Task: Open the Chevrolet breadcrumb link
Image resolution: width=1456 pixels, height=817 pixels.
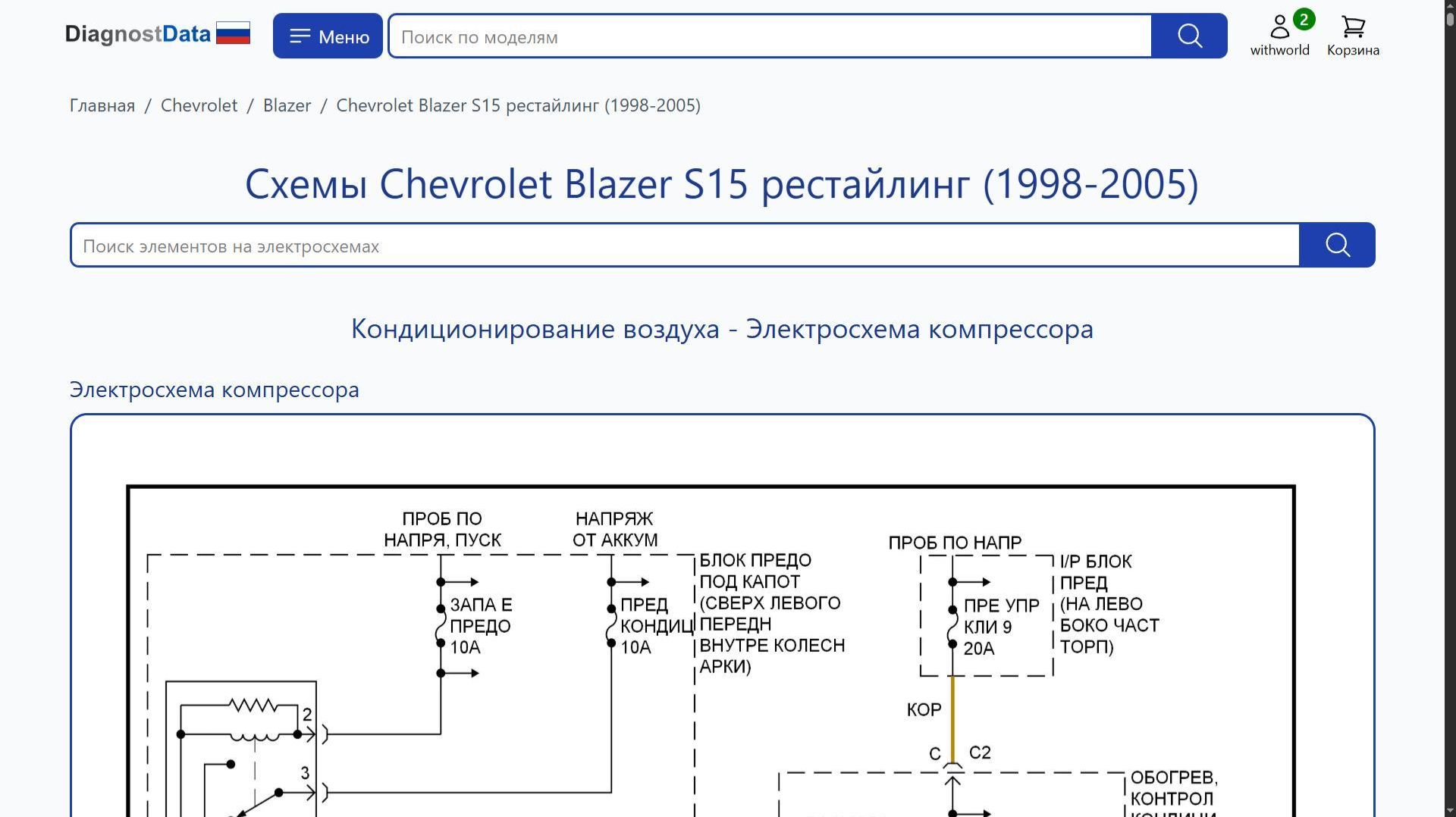Action: 199,105
